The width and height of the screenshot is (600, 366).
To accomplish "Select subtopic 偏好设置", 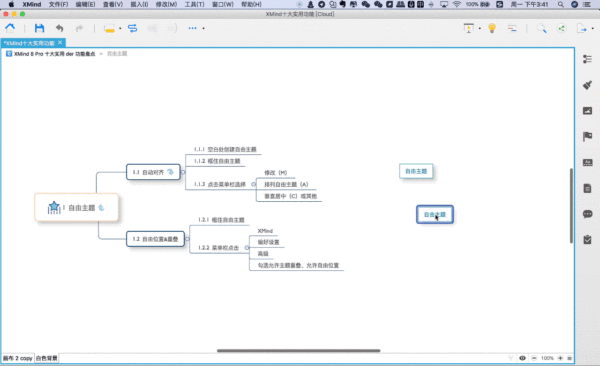I will coord(268,242).
